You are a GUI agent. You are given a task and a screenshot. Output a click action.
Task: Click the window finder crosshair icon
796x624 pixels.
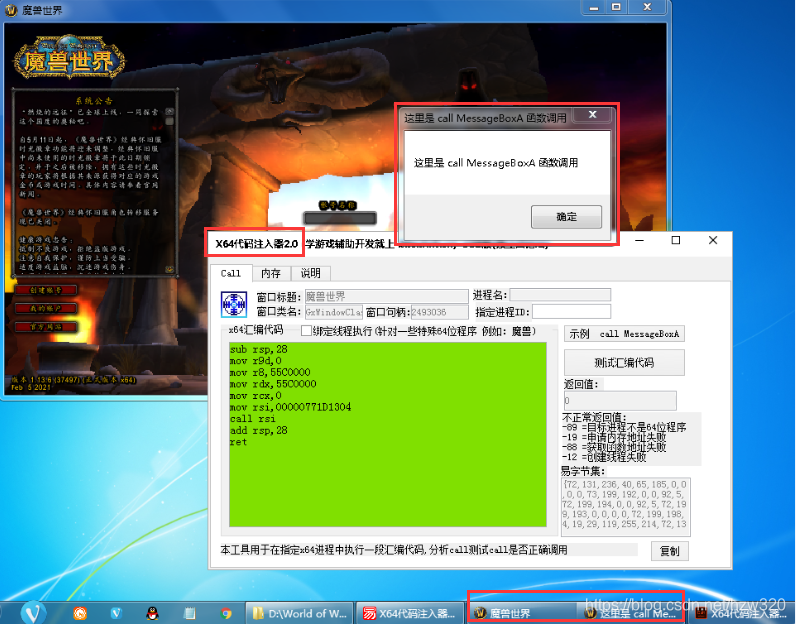pyautogui.click(x=234, y=304)
